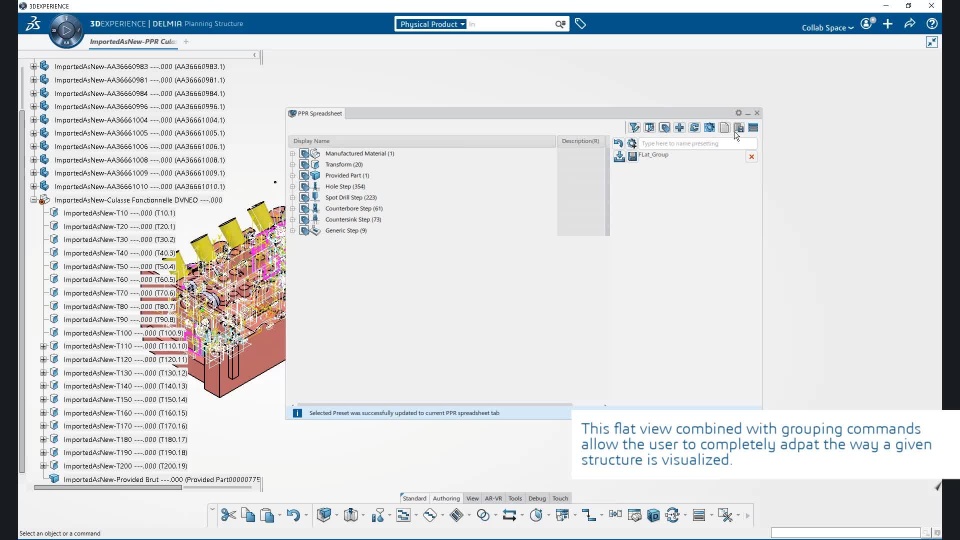
Task: Click inside the preset name input field
Action: click(698, 143)
